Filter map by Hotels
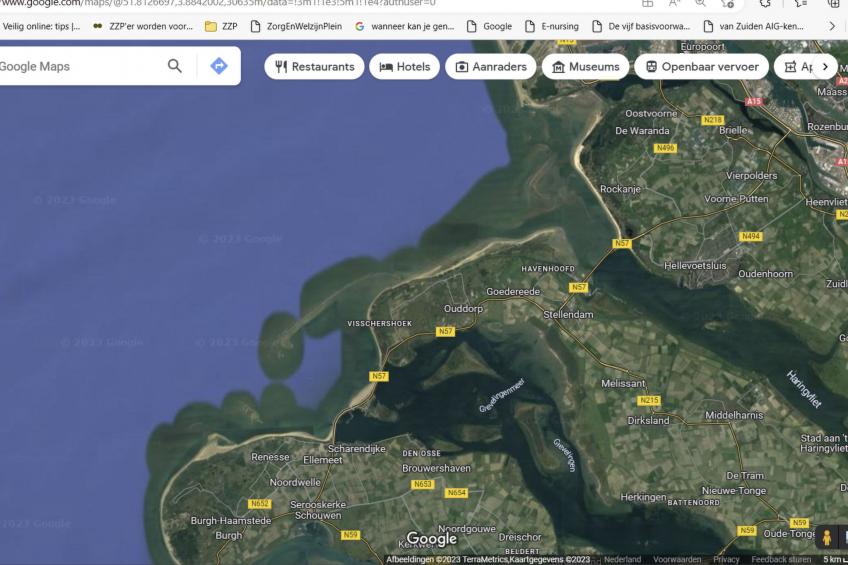Viewport: 848px width, 565px height. pos(404,67)
